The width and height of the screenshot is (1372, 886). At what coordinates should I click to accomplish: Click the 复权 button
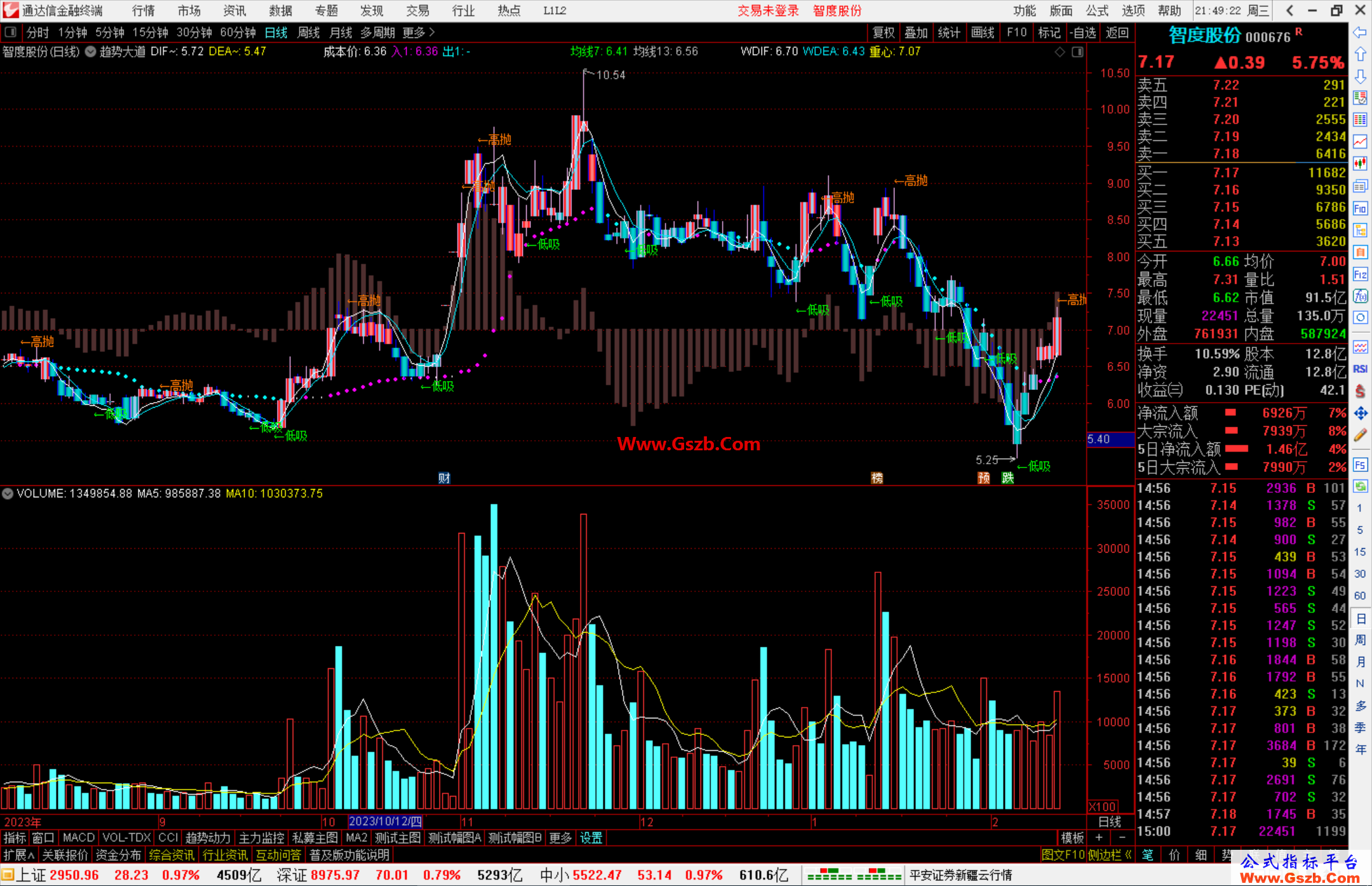click(884, 32)
